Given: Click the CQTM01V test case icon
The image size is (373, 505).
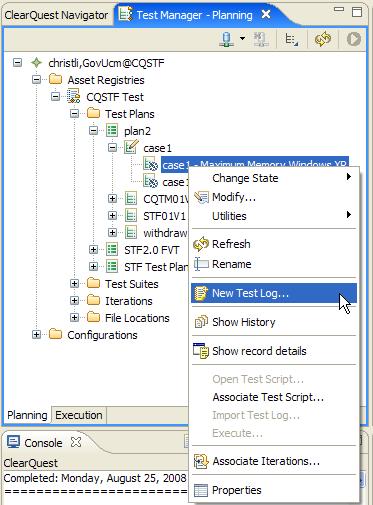Looking at the screenshot, I should click(x=131, y=199).
